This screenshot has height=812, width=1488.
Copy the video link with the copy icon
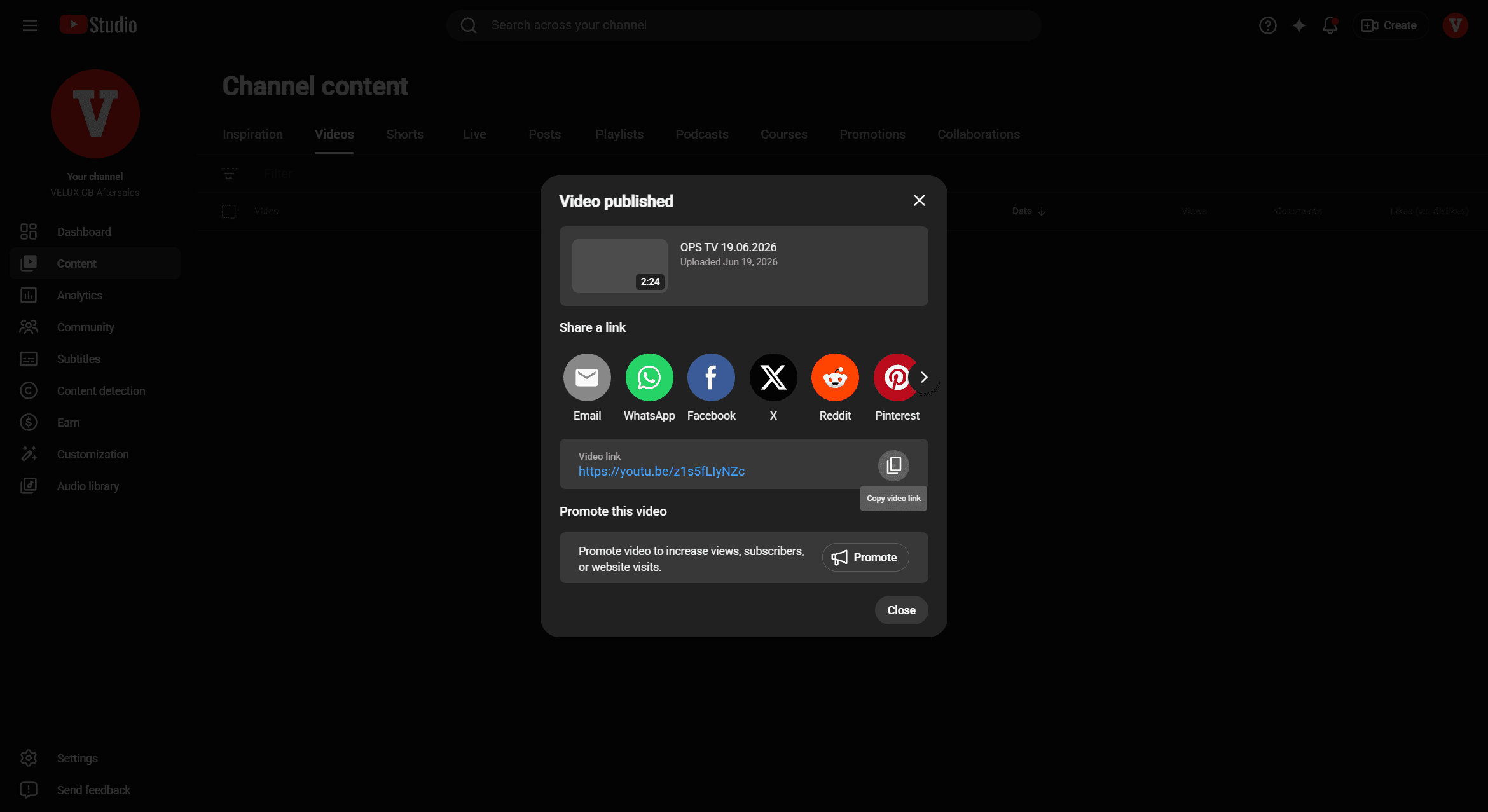click(x=893, y=465)
